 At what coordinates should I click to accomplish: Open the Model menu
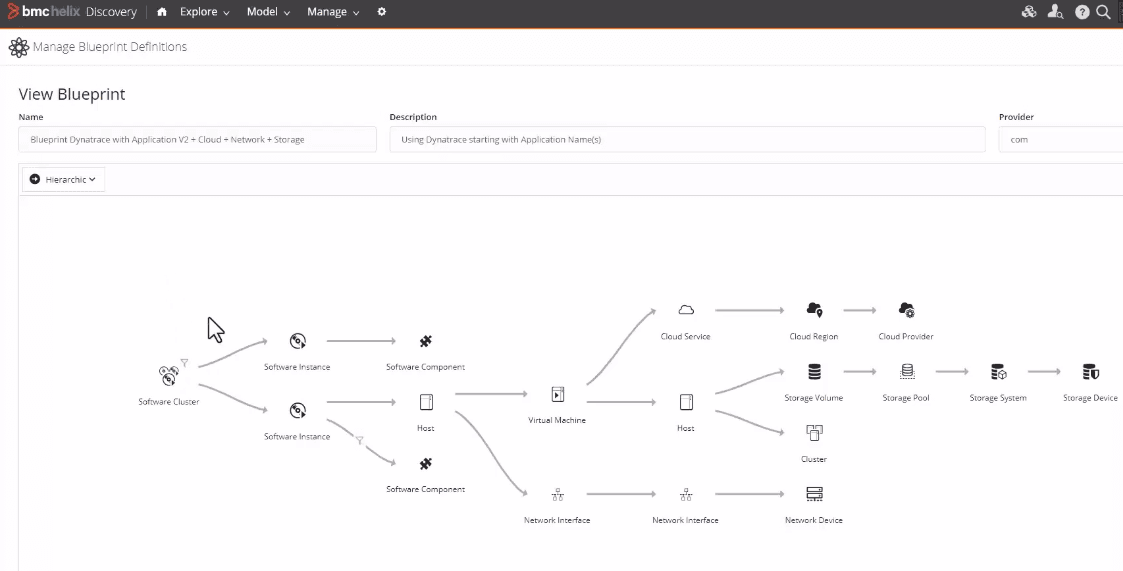point(268,12)
